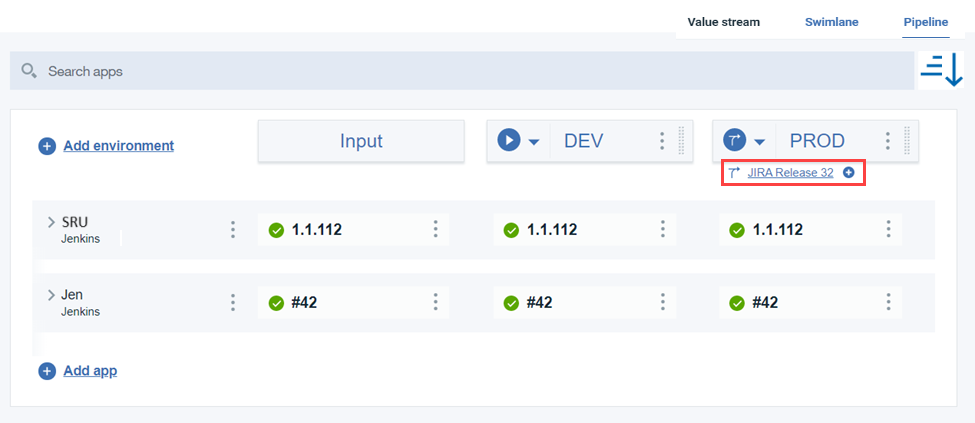The height and width of the screenshot is (423, 975).
Task: Click the PROD release gate icon
Action: point(735,141)
